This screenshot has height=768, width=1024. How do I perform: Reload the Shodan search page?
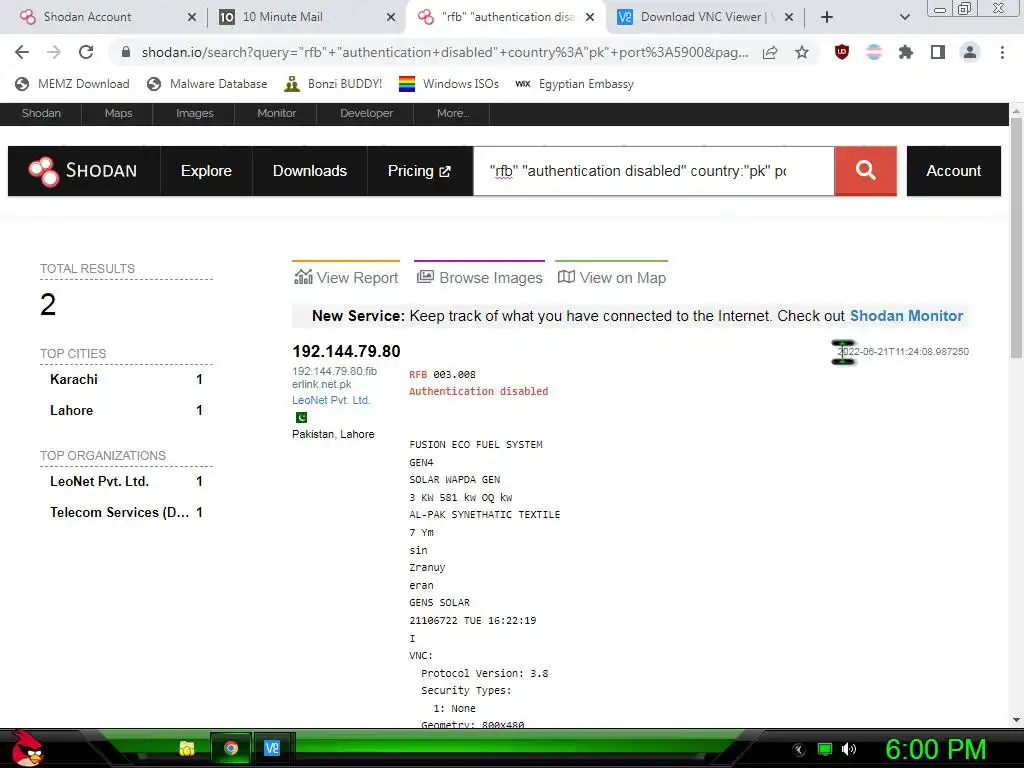pyautogui.click(x=86, y=52)
